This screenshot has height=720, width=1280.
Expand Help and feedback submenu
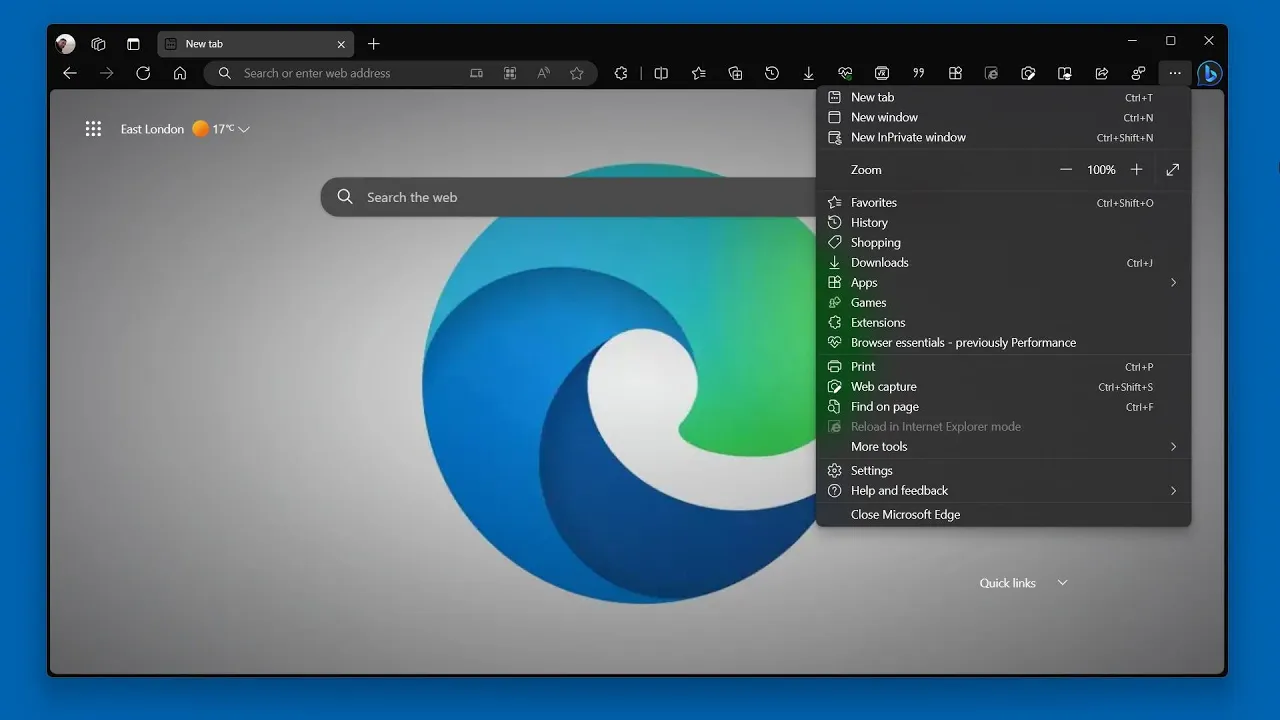point(1003,490)
